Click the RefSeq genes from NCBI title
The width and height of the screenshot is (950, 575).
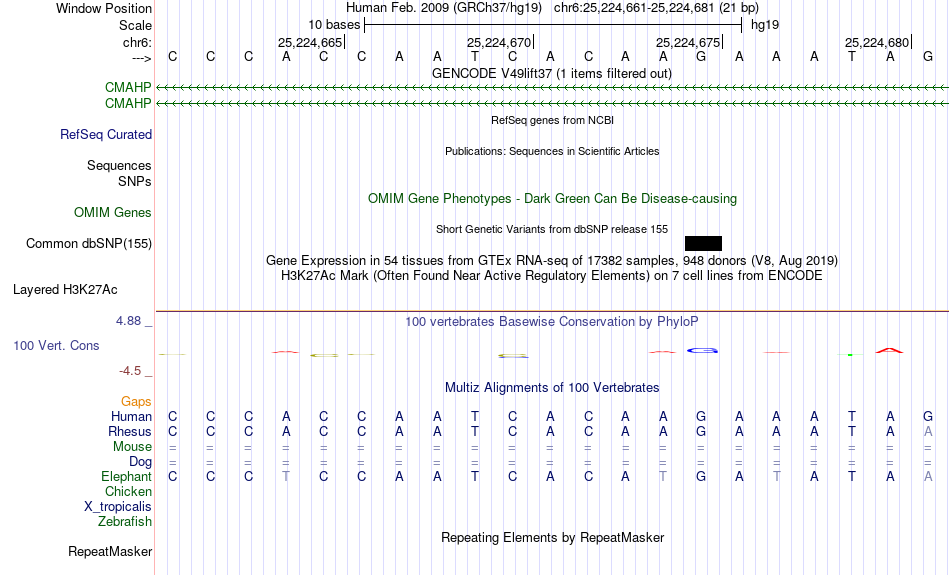click(553, 120)
